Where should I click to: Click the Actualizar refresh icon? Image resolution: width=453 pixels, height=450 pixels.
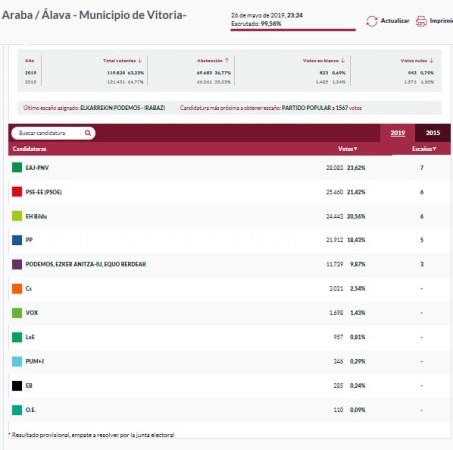point(372,21)
